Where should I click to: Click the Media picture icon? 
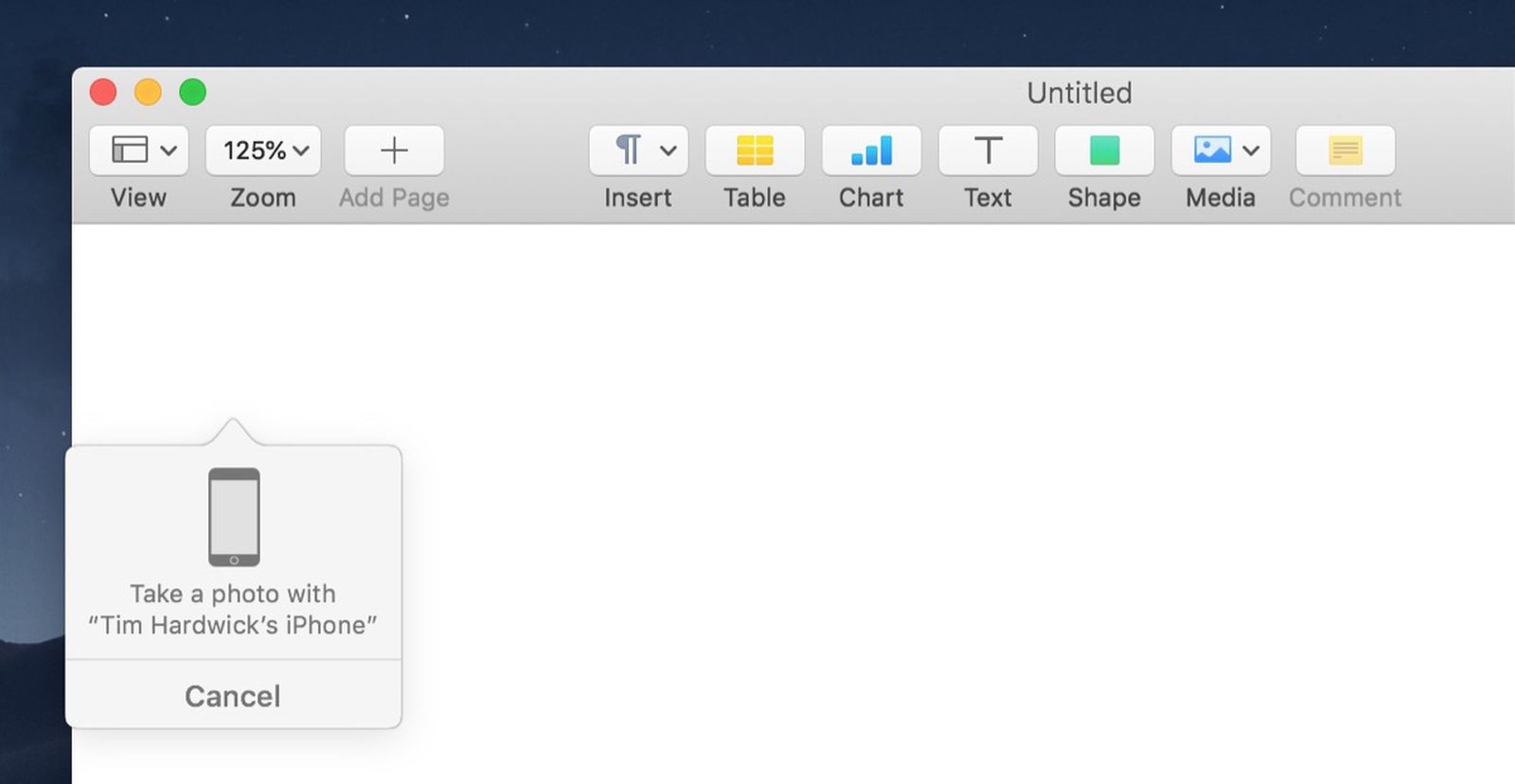pyautogui.click(x=1212, y=150)
